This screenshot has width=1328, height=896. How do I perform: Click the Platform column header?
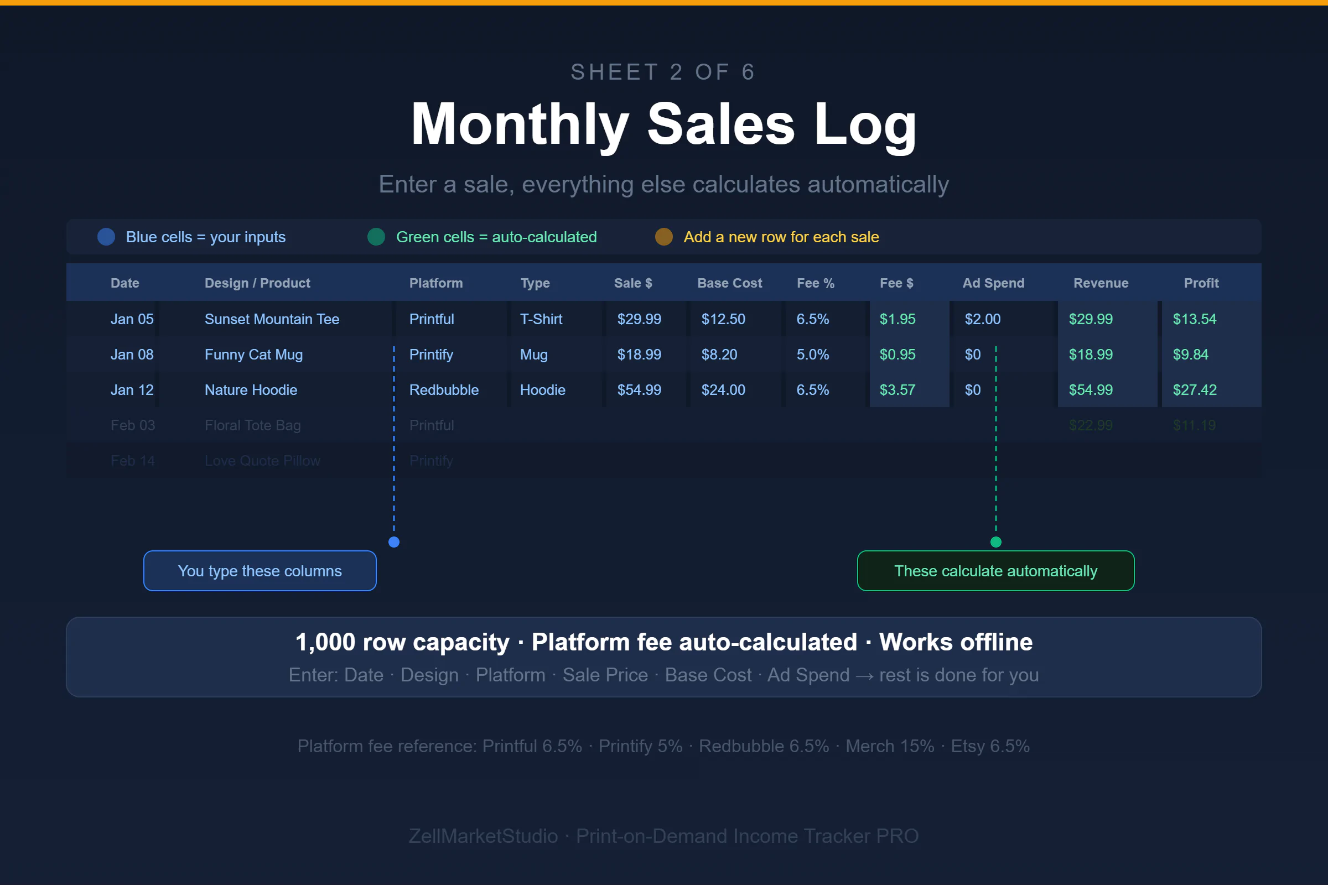click(435, 283)
